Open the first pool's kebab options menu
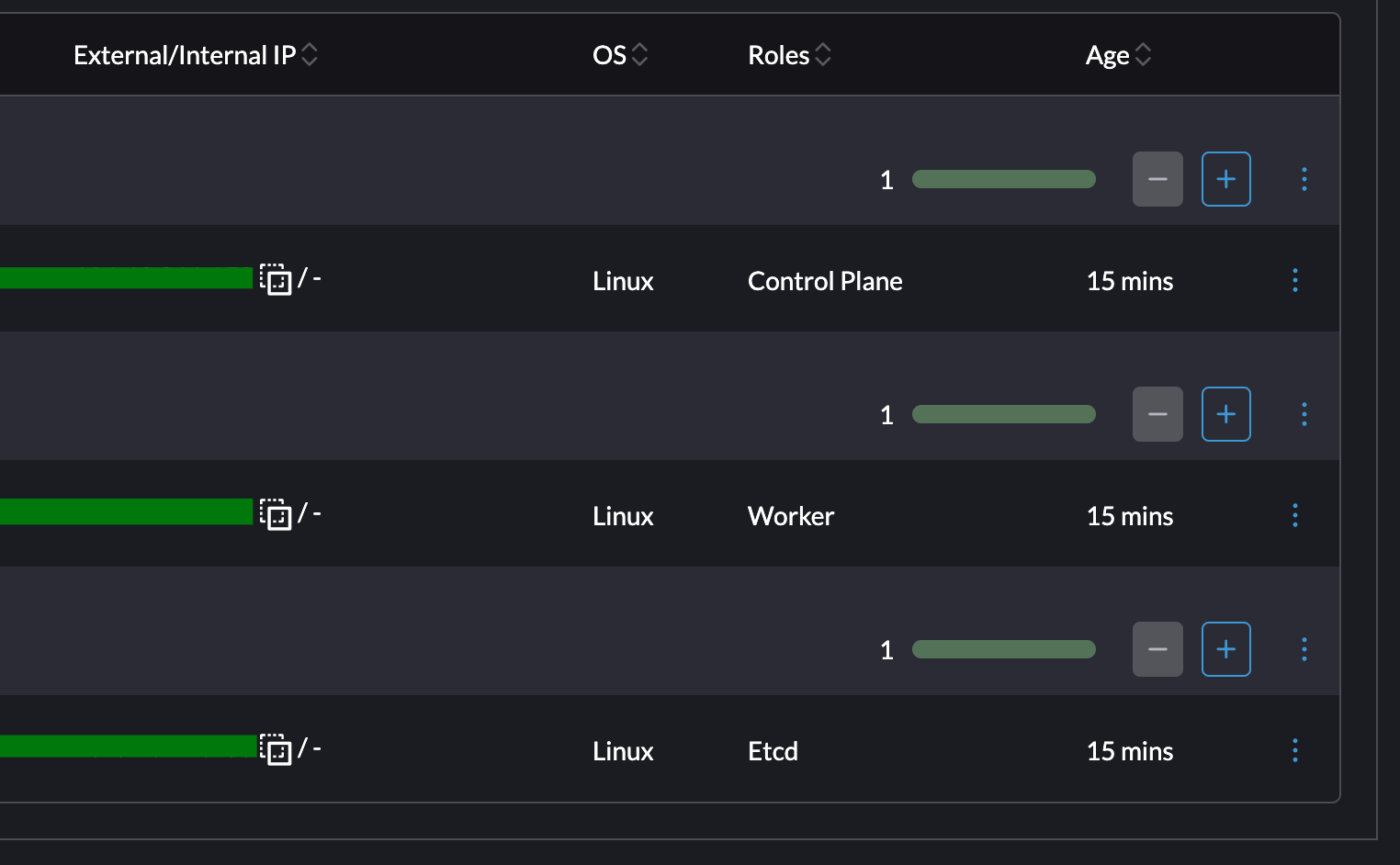 [x=1304, y=179]
